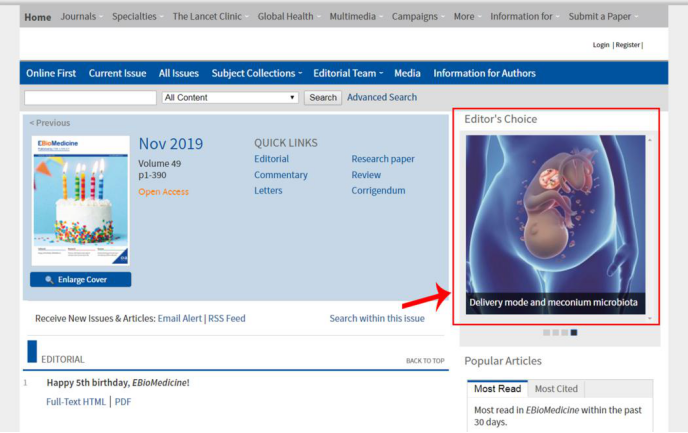
Task: Click the Login link
Action: point(601,45)
